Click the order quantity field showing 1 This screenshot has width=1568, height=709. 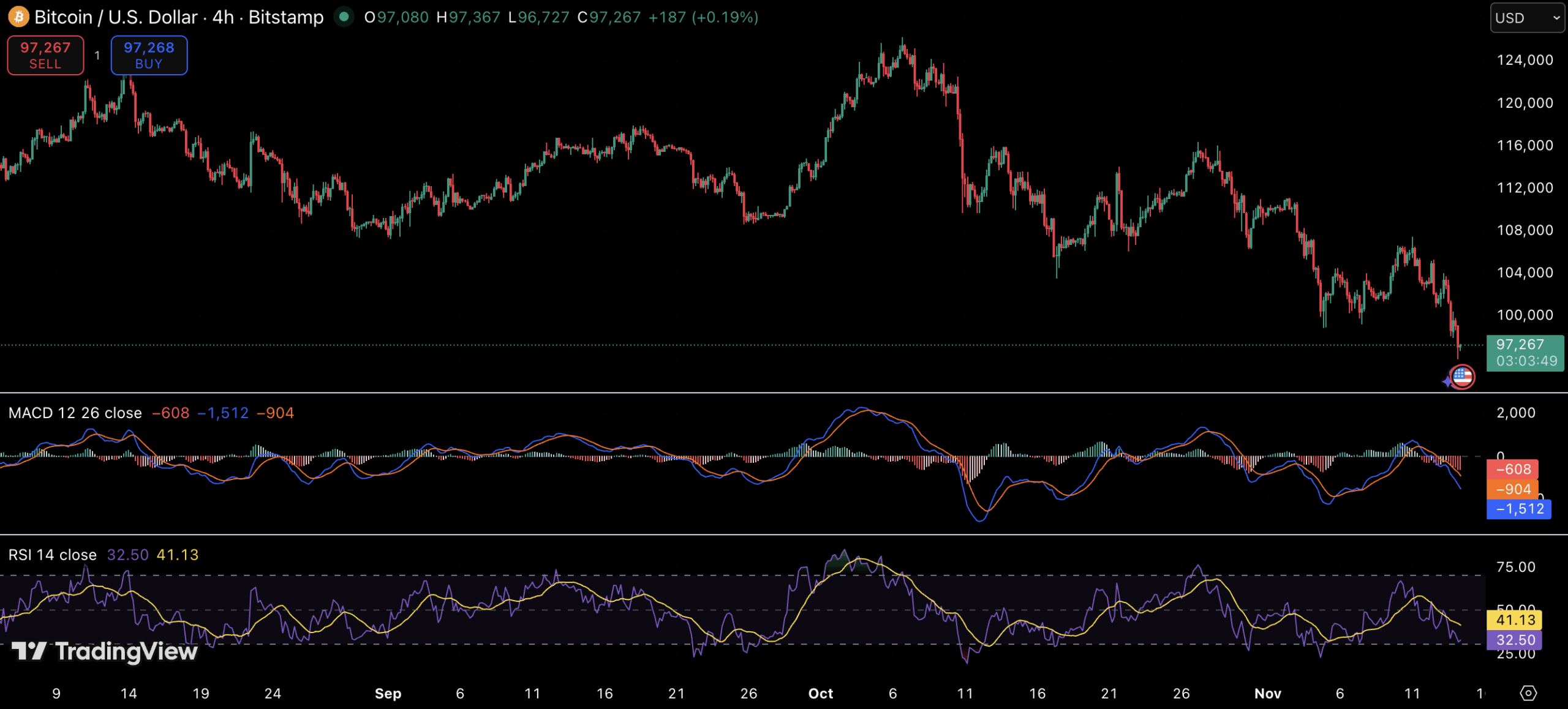pos(97,55)
